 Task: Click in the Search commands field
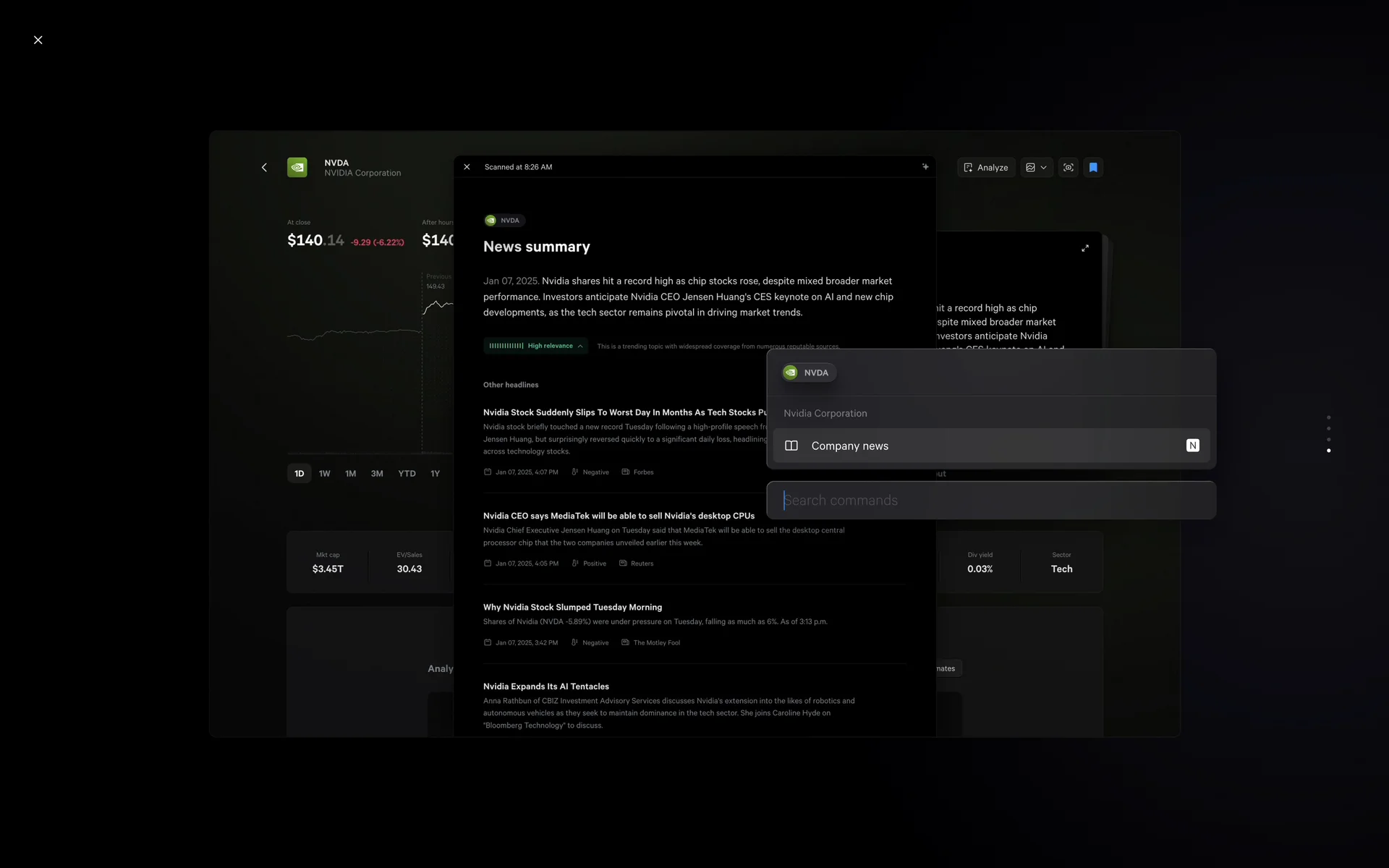[x=991, y=501]
